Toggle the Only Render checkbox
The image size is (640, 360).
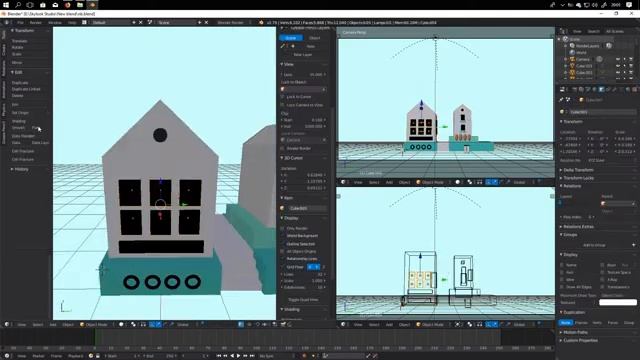click(x=282, y=228)
